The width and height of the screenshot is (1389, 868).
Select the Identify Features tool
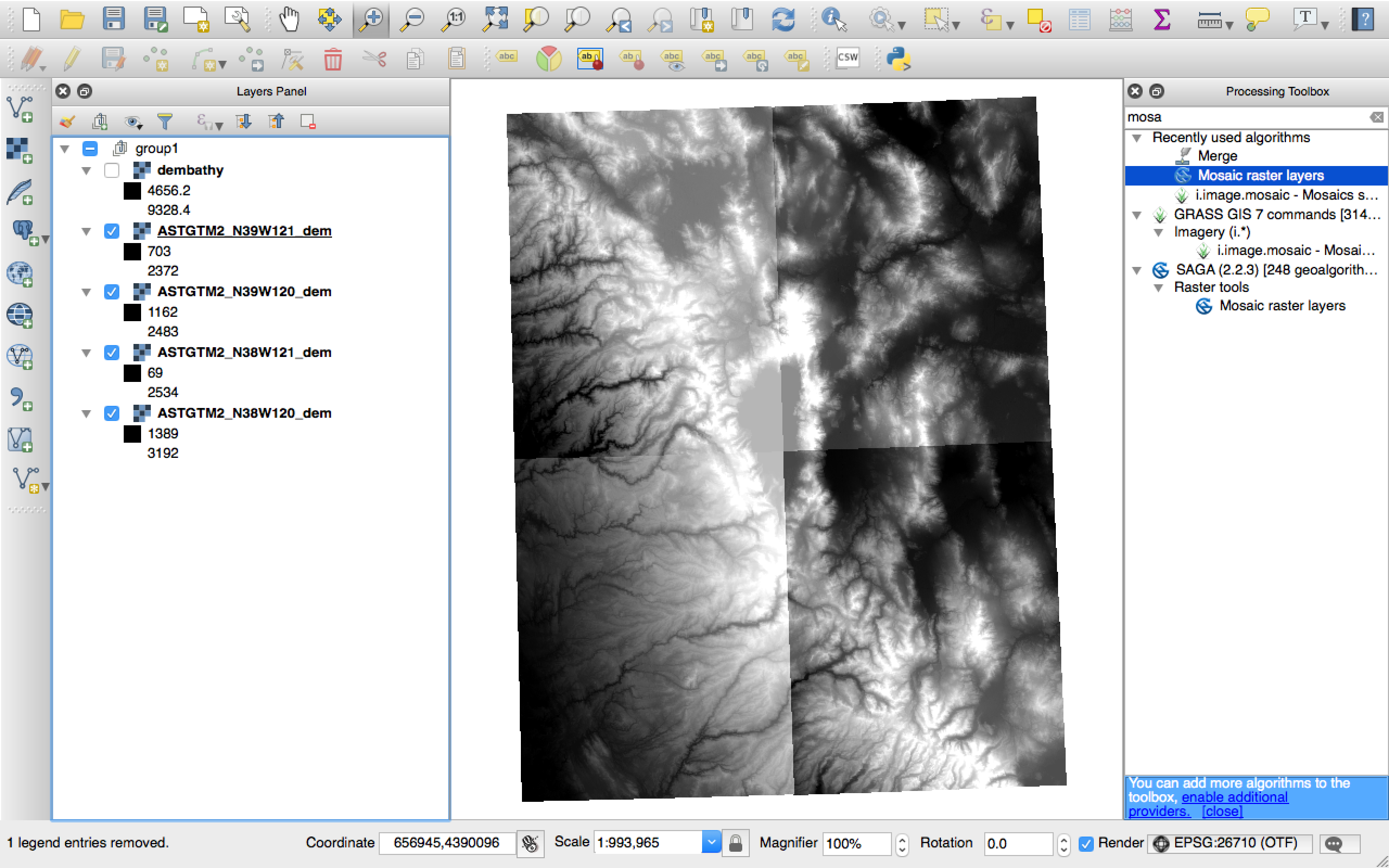pos(833,20)
